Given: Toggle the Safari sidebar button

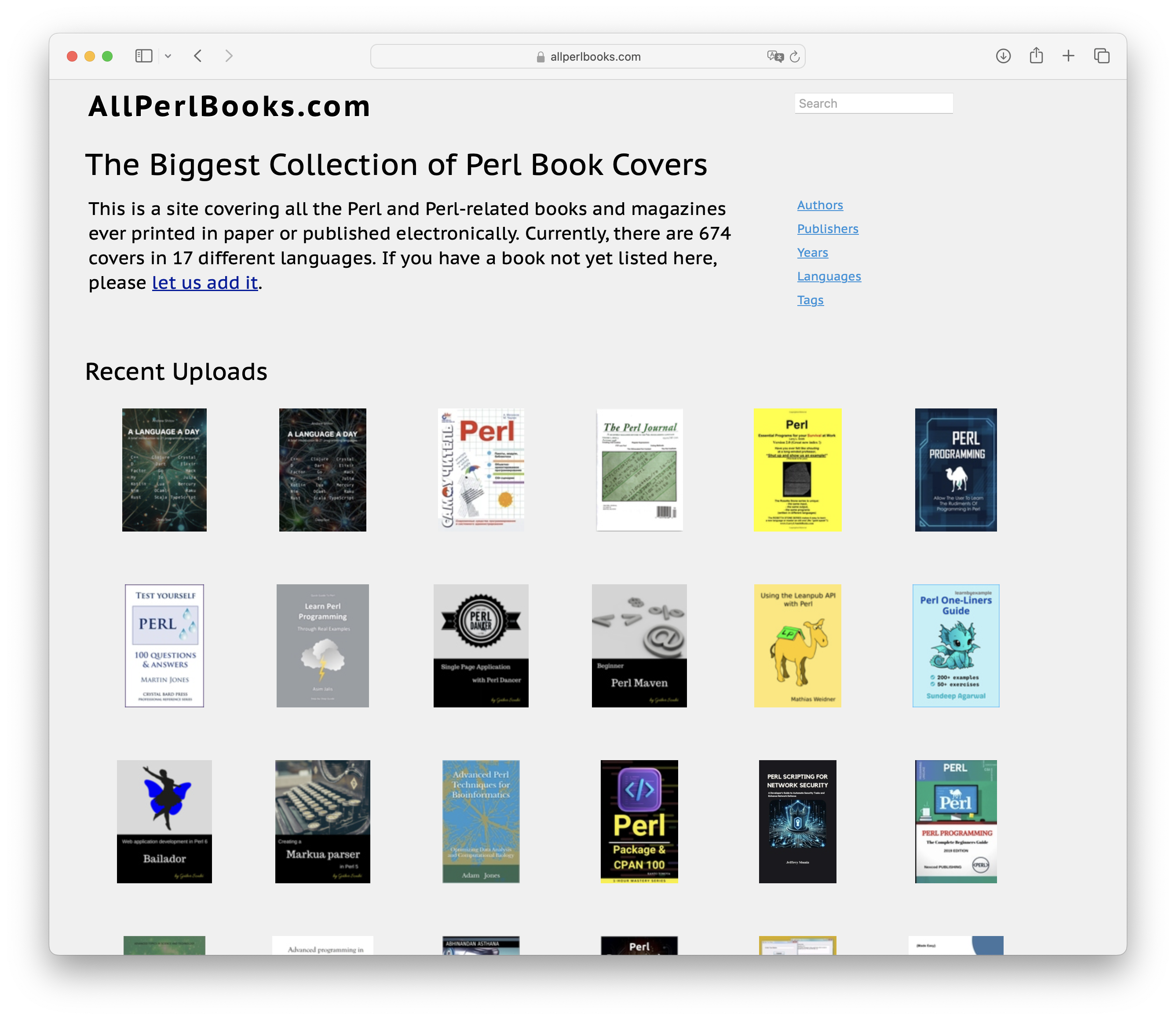Looking at the screenshot, I should click(x=143, y=56).
